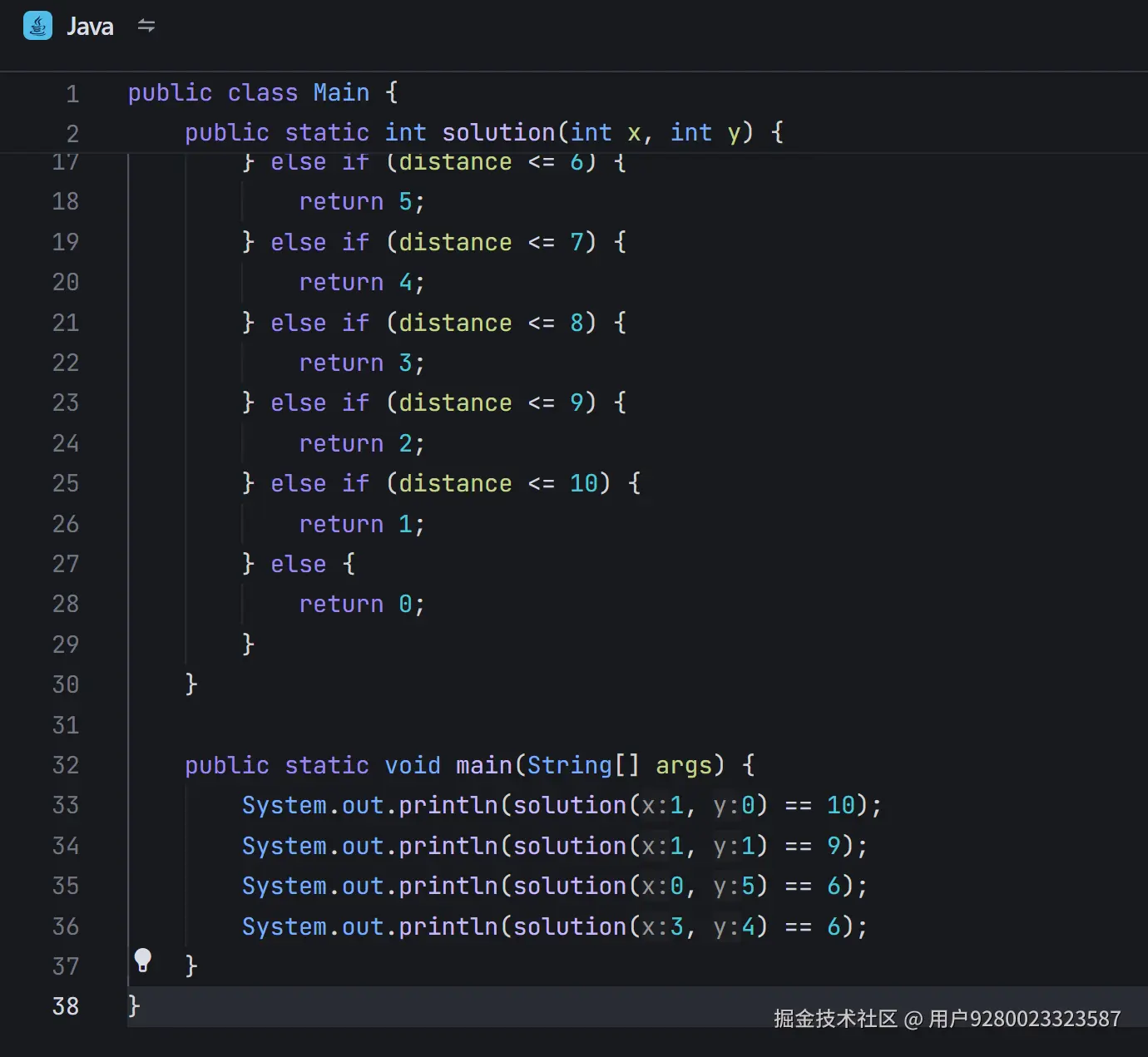Image resolution: width=1148 pixels, height=1057 pixels.
Task: Click 'return 3;' on line 22
Action: pos(362,363)
